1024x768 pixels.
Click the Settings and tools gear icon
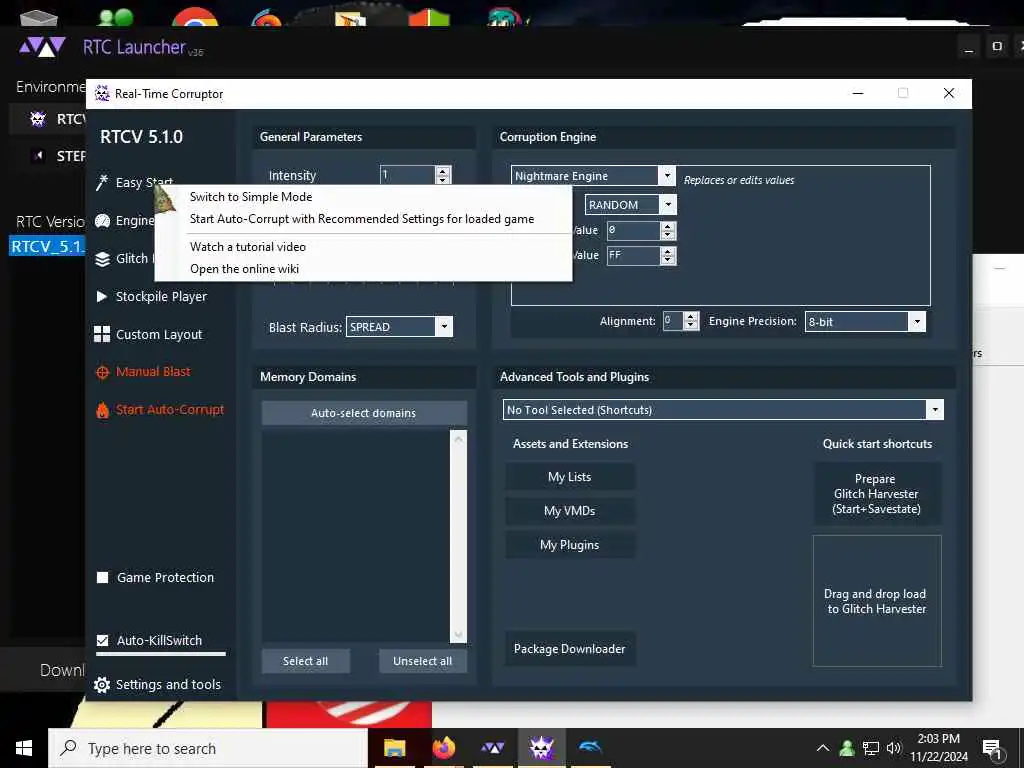[102, 684]
